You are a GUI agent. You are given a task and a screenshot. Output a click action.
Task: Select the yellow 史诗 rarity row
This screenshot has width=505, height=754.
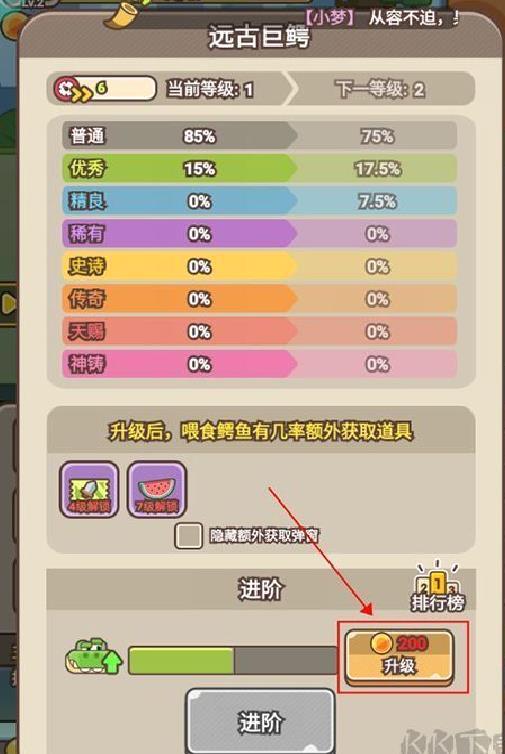[x=260, y=266]
